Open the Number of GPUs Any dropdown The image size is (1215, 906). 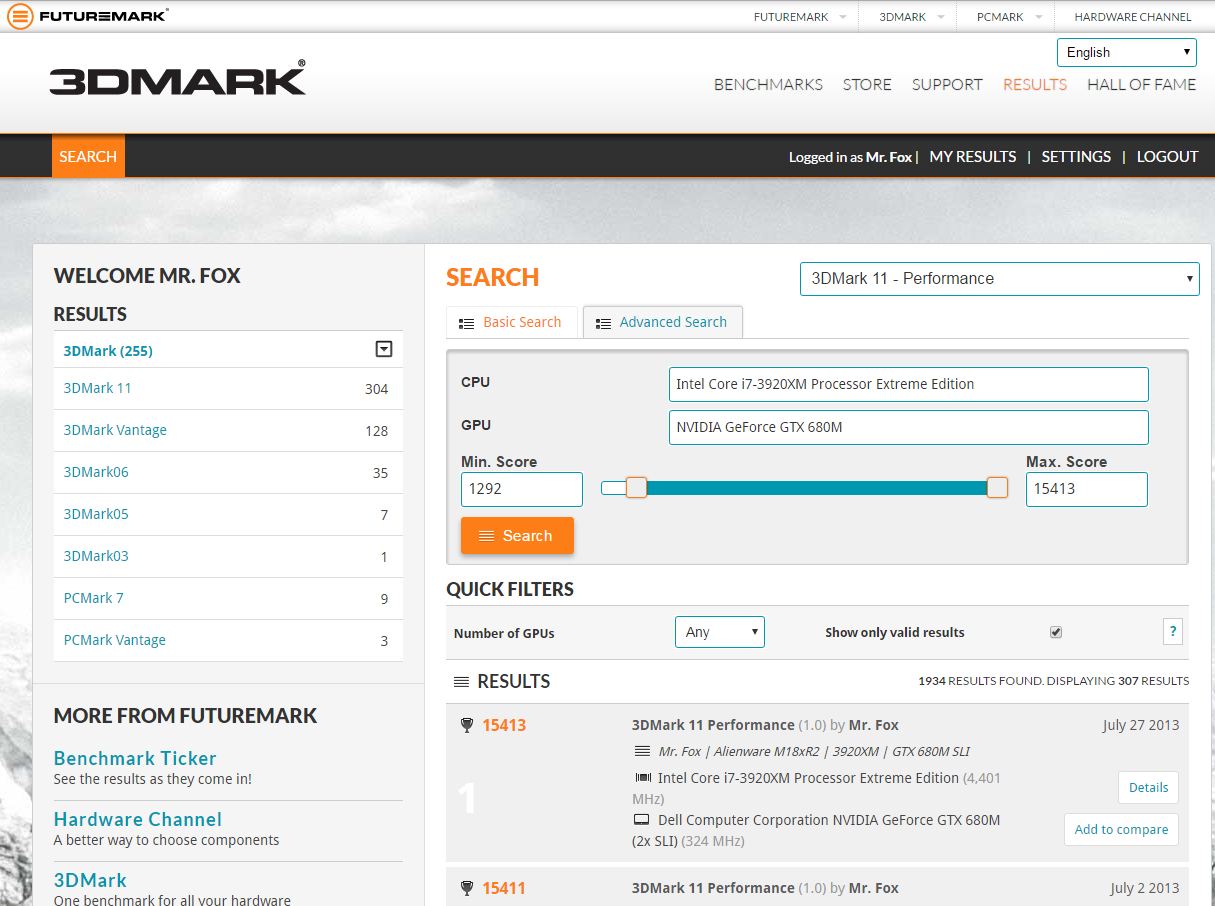(720, 632)
